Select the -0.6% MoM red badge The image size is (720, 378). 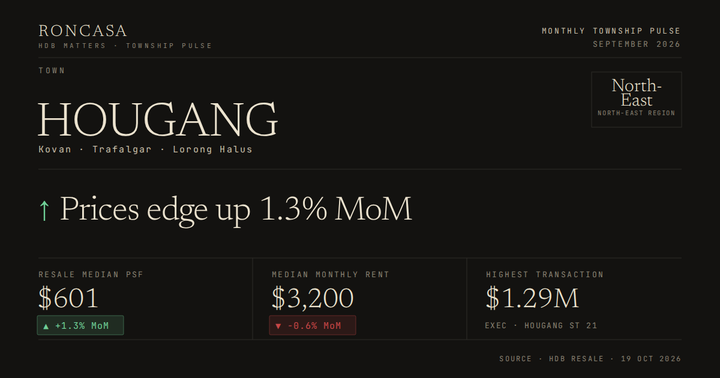pos(312,325)
